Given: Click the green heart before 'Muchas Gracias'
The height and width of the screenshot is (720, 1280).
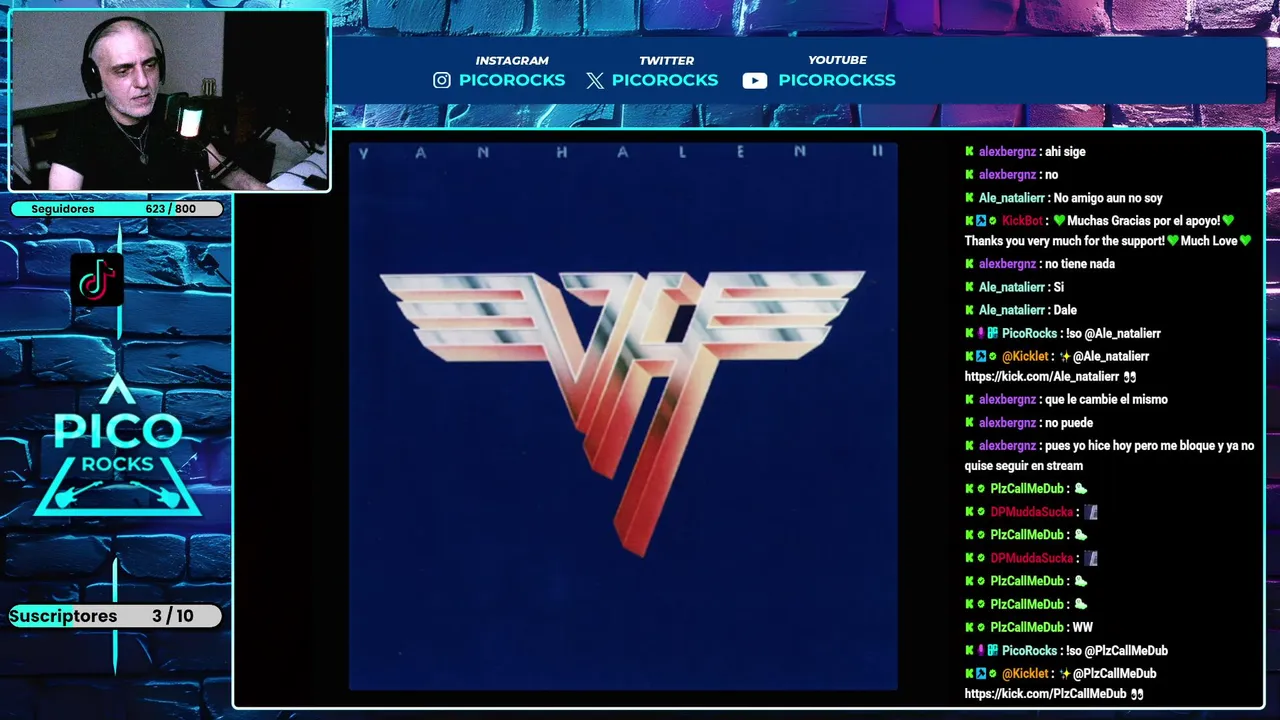Looking at the screenshot, I should 1059,221.
